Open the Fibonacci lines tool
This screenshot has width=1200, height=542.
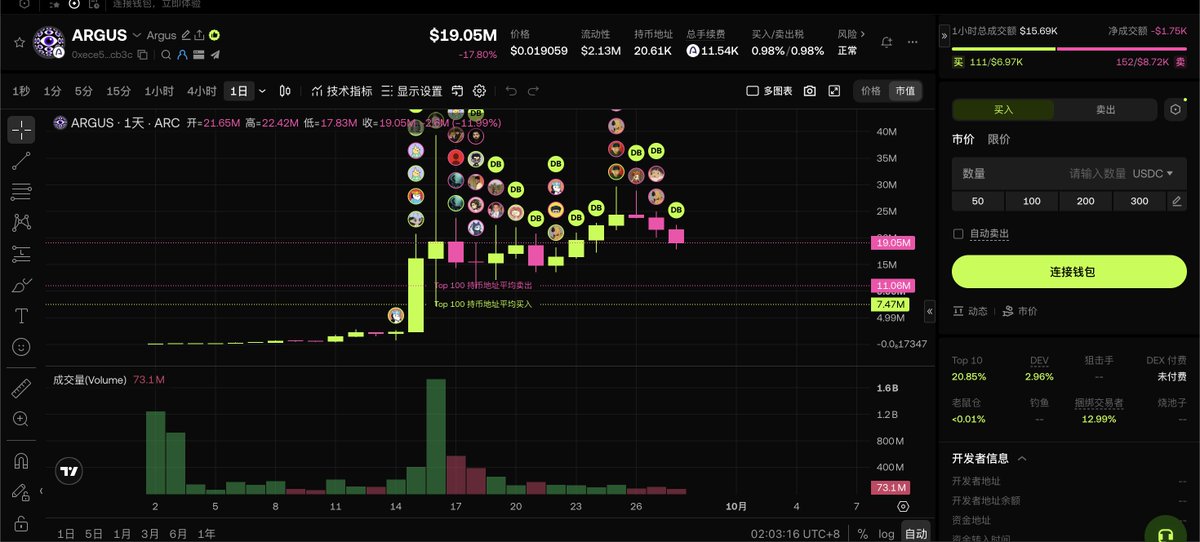point(21,191)
